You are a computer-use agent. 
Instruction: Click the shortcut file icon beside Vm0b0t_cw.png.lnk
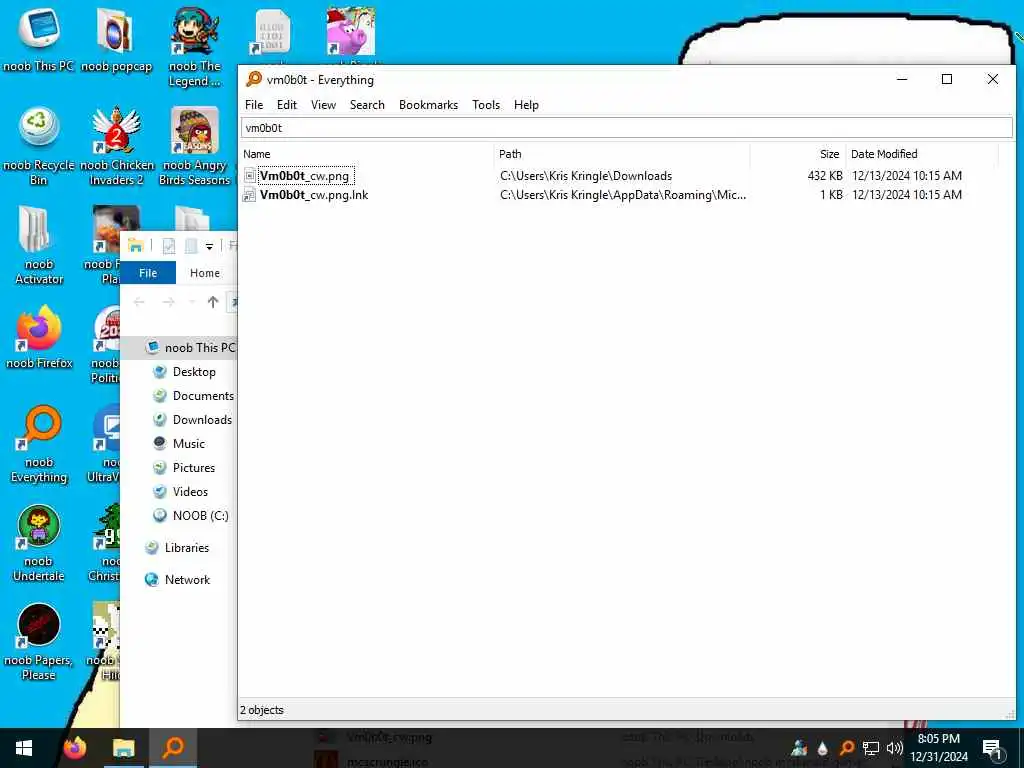249,195
